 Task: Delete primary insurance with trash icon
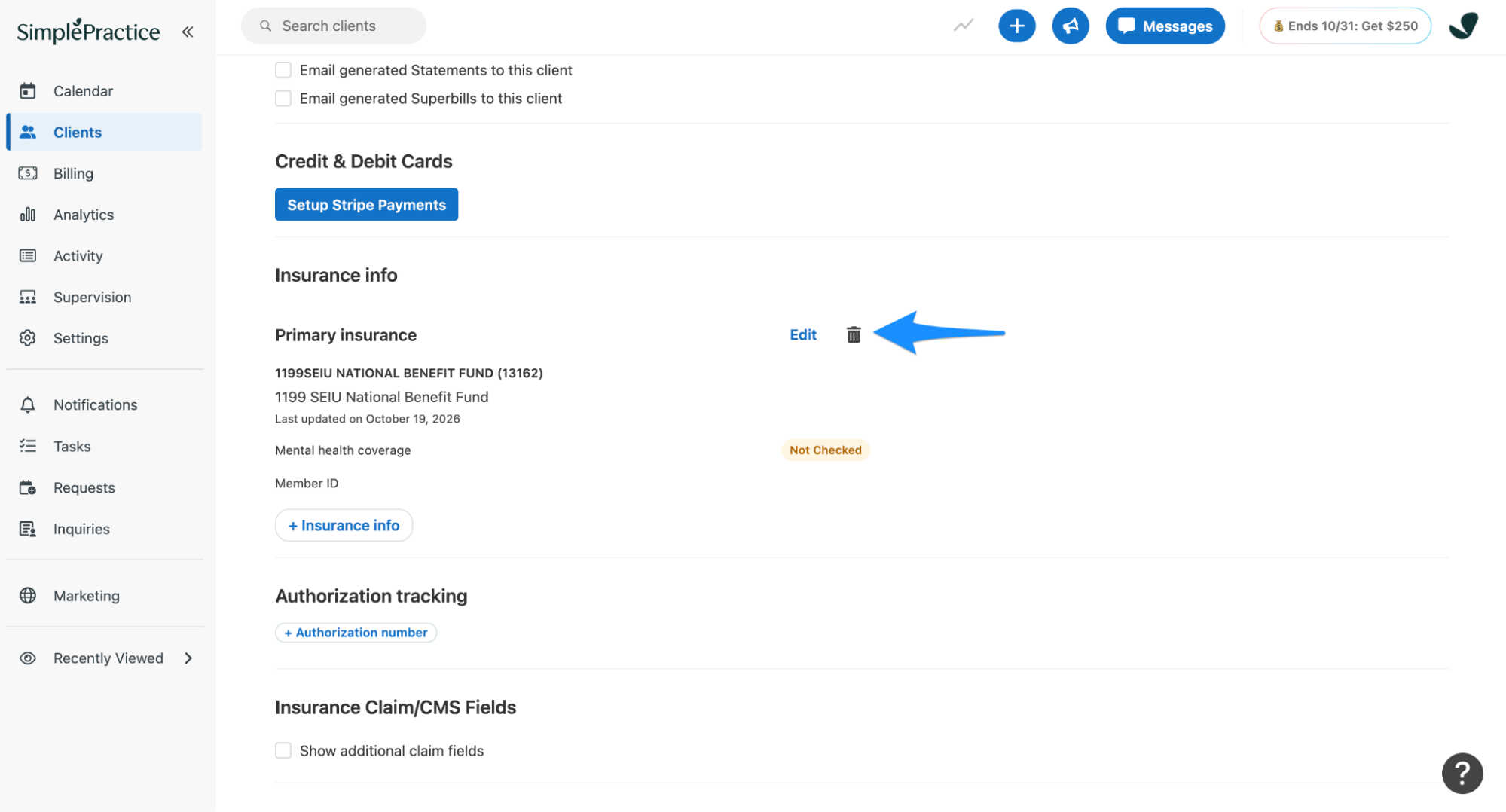[853, 334]
